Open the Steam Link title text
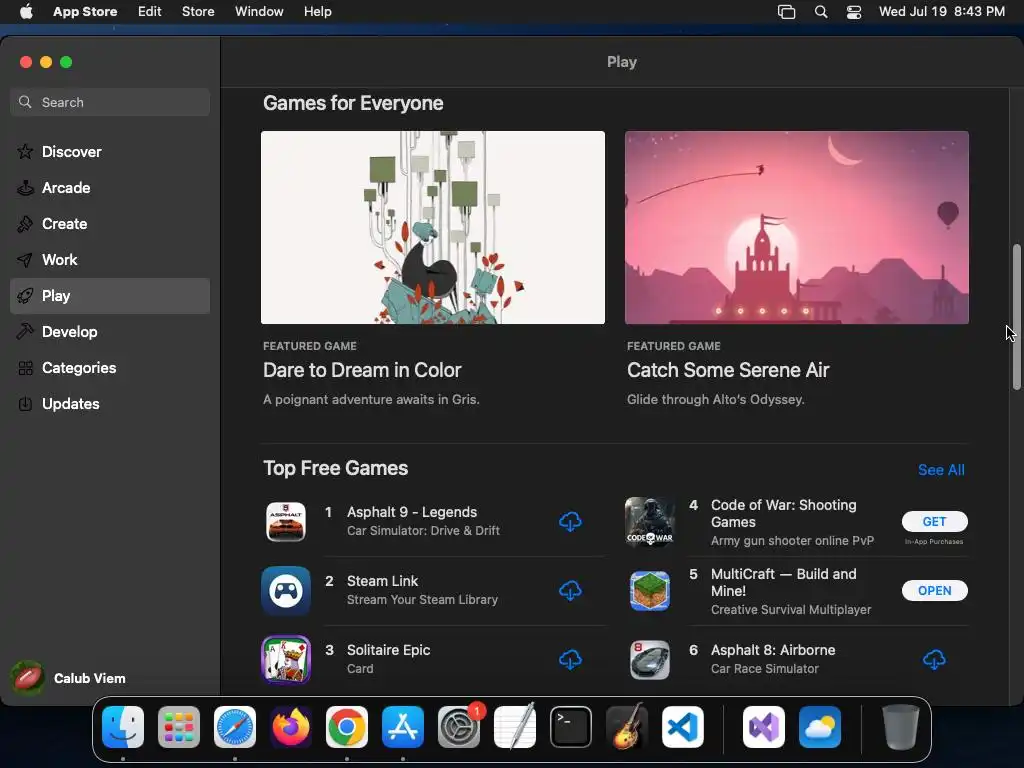This screenshot has height=768, width=1024. point(382,581)
